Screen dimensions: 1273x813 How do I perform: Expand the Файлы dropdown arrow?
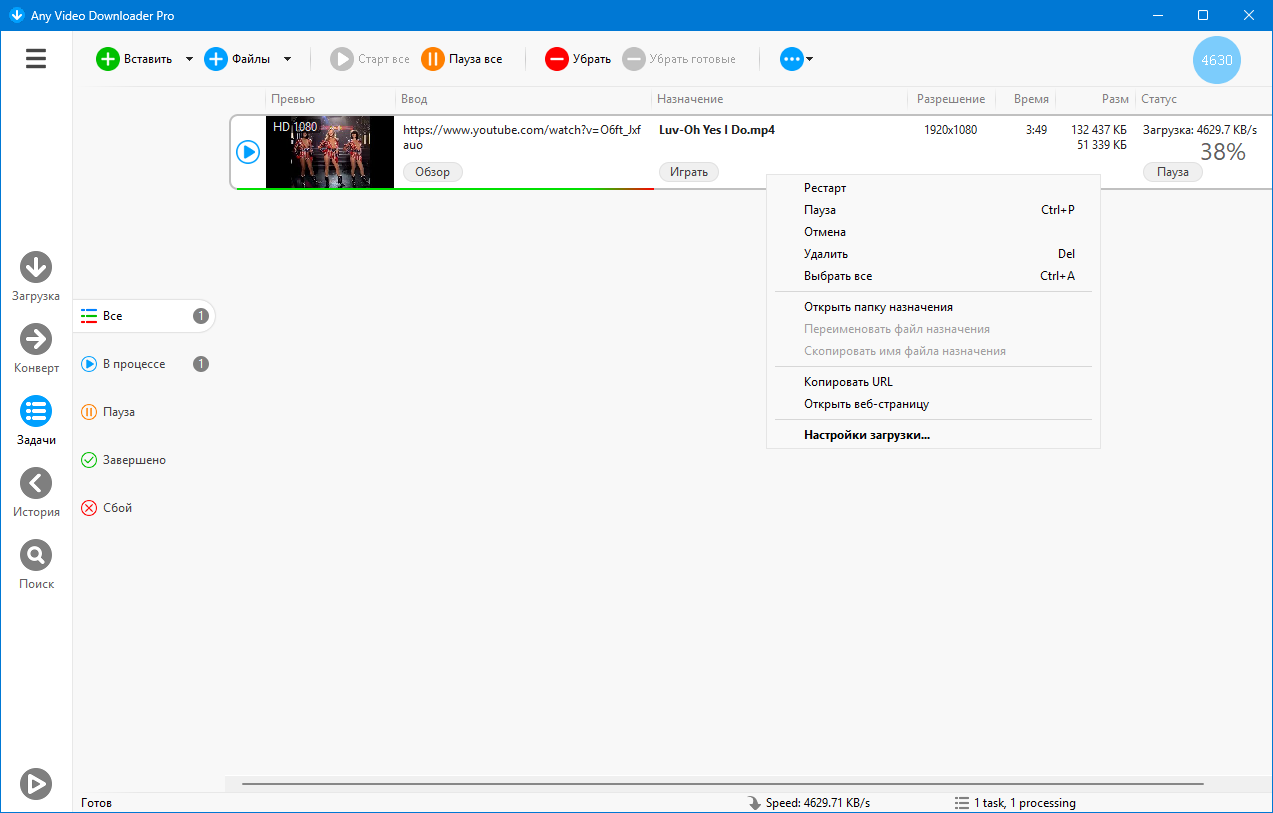coord(287,59)
